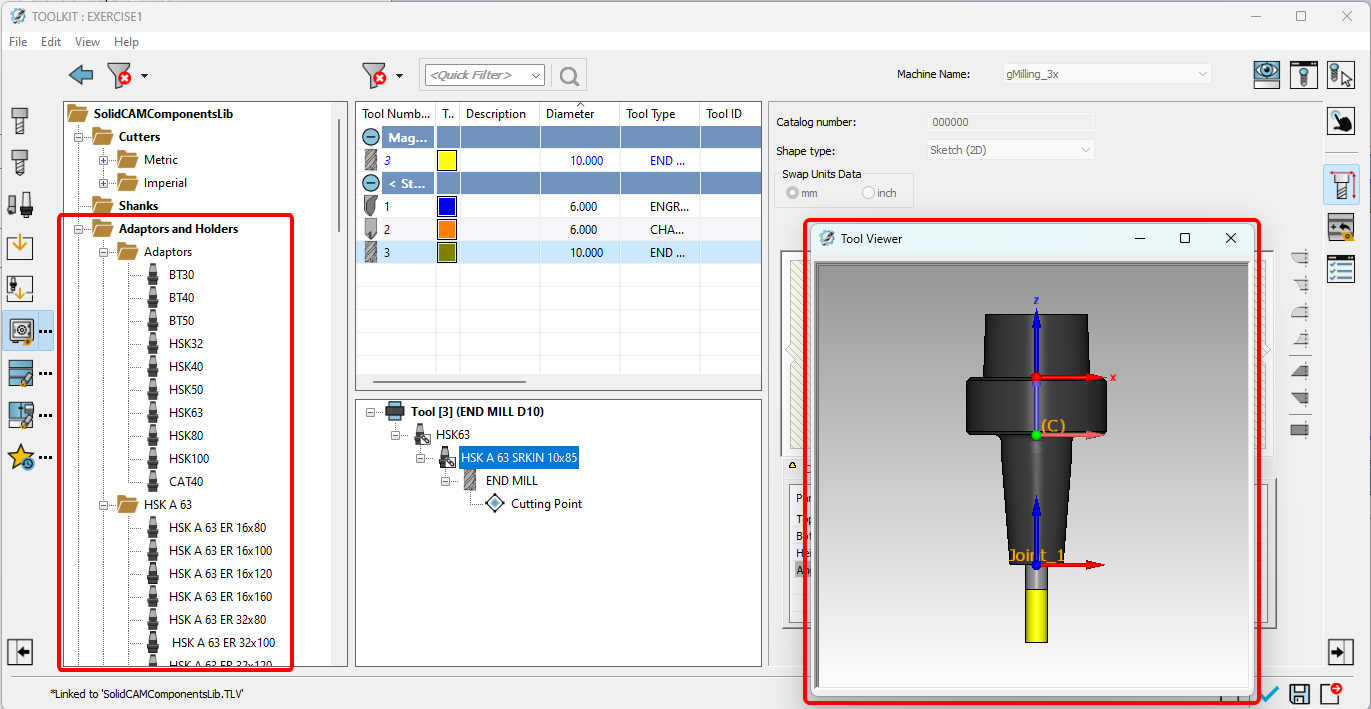Expand the Metric folder
This screenshot has width=1371, height=709.
pyautogui.click(x=103, y=160)
